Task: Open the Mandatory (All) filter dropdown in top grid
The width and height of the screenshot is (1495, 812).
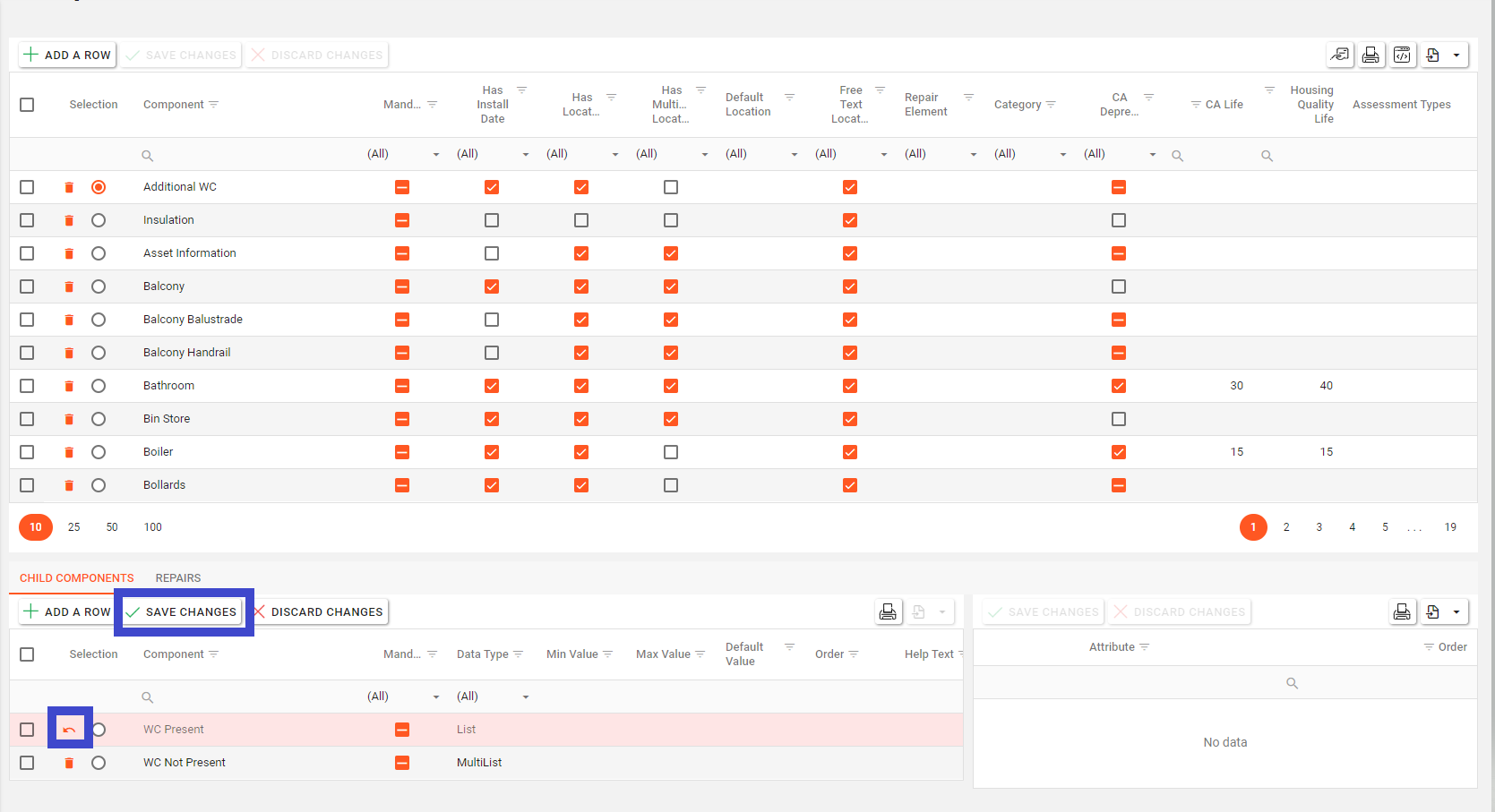Action: tap(403, 154)
